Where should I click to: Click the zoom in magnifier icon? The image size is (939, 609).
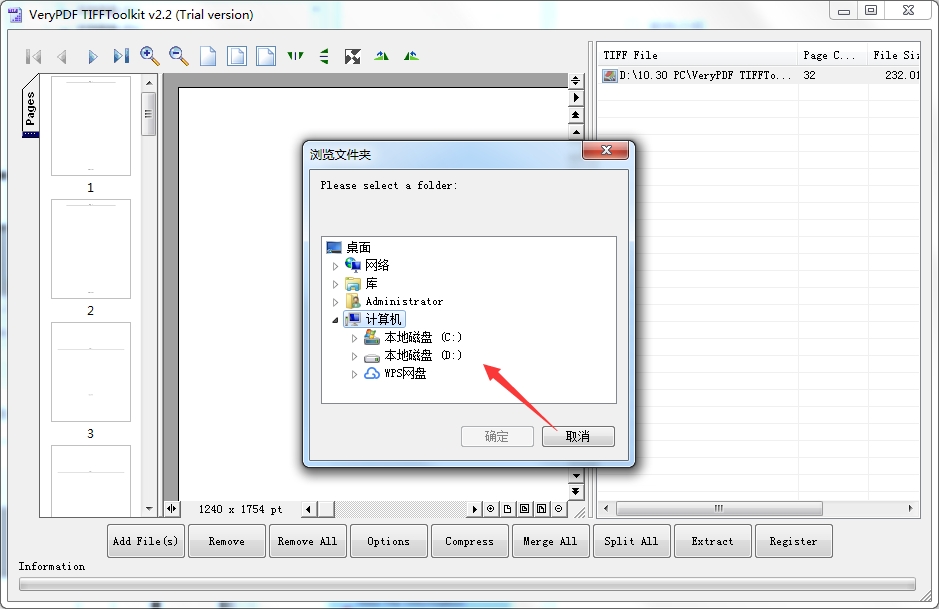click(150, 56)
